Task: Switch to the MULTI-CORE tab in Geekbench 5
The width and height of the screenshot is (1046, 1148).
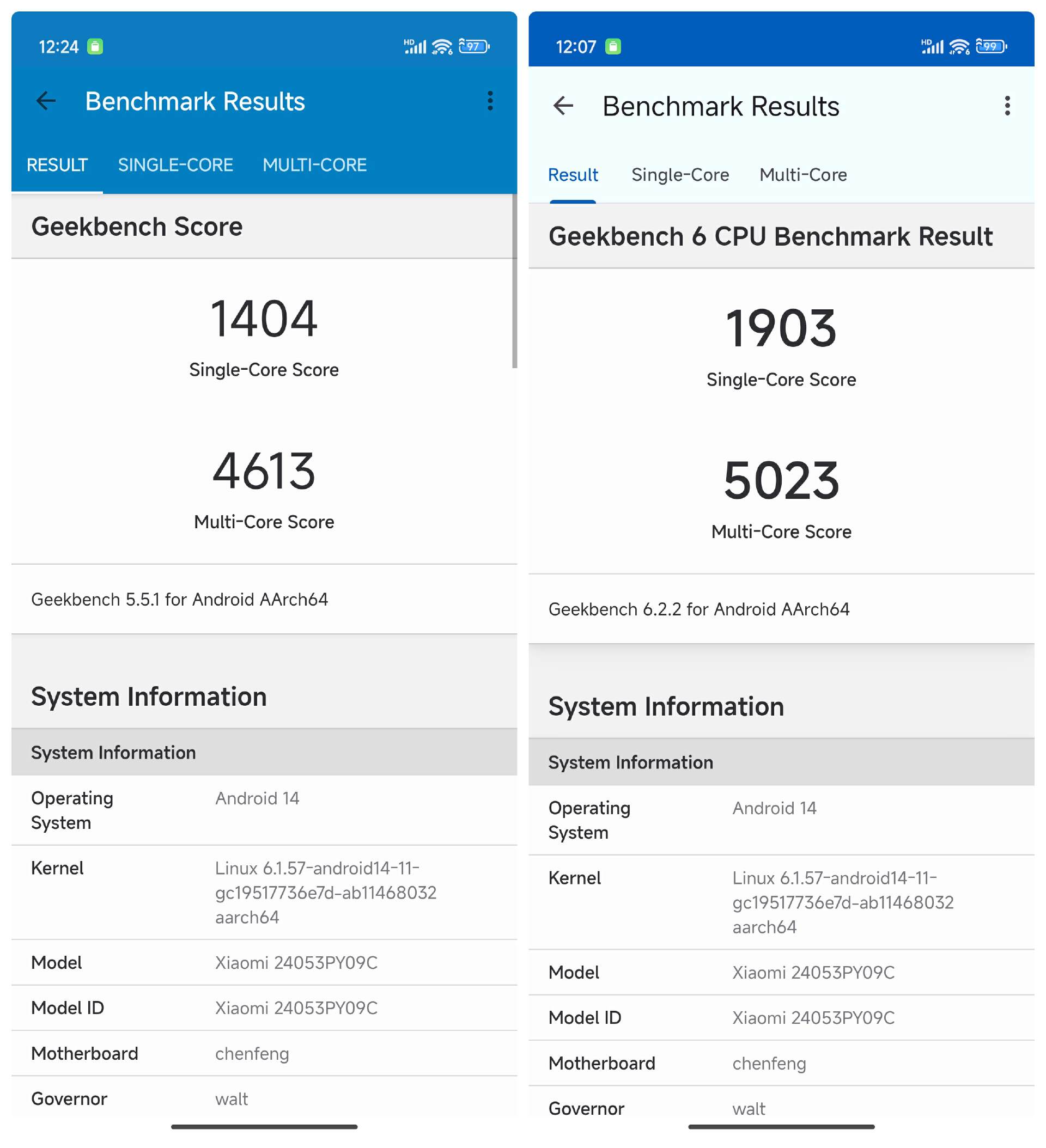Action: (x=314, y=165)
